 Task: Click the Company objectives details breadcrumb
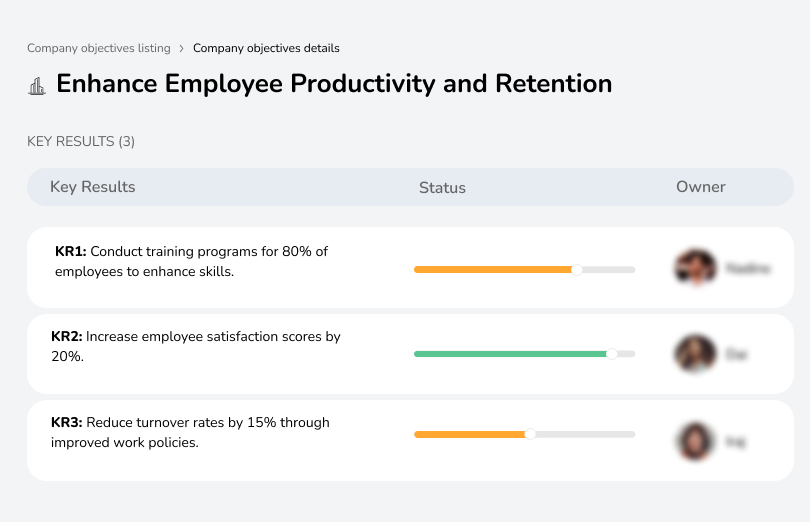(266, 48)
